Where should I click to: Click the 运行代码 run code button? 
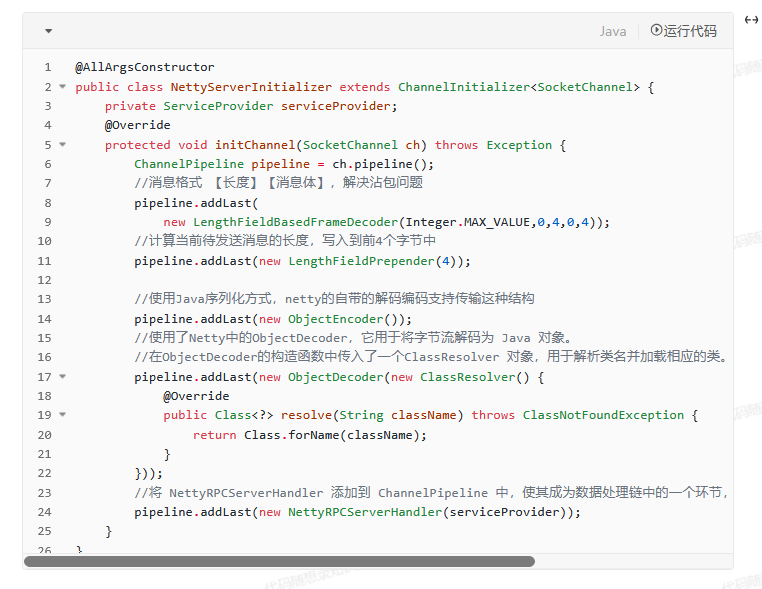point(683,31)
